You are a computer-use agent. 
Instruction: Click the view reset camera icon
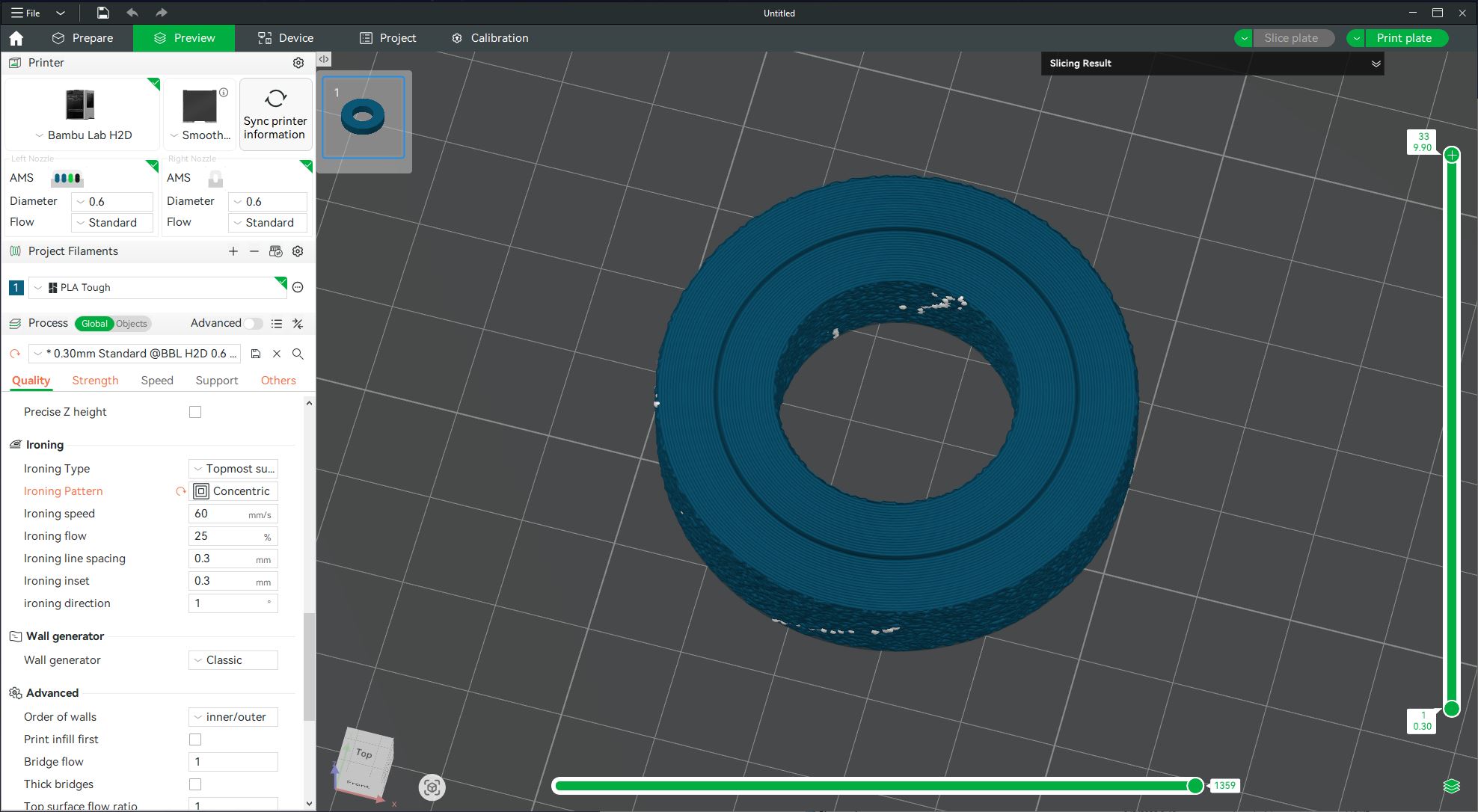click(432, 787)
